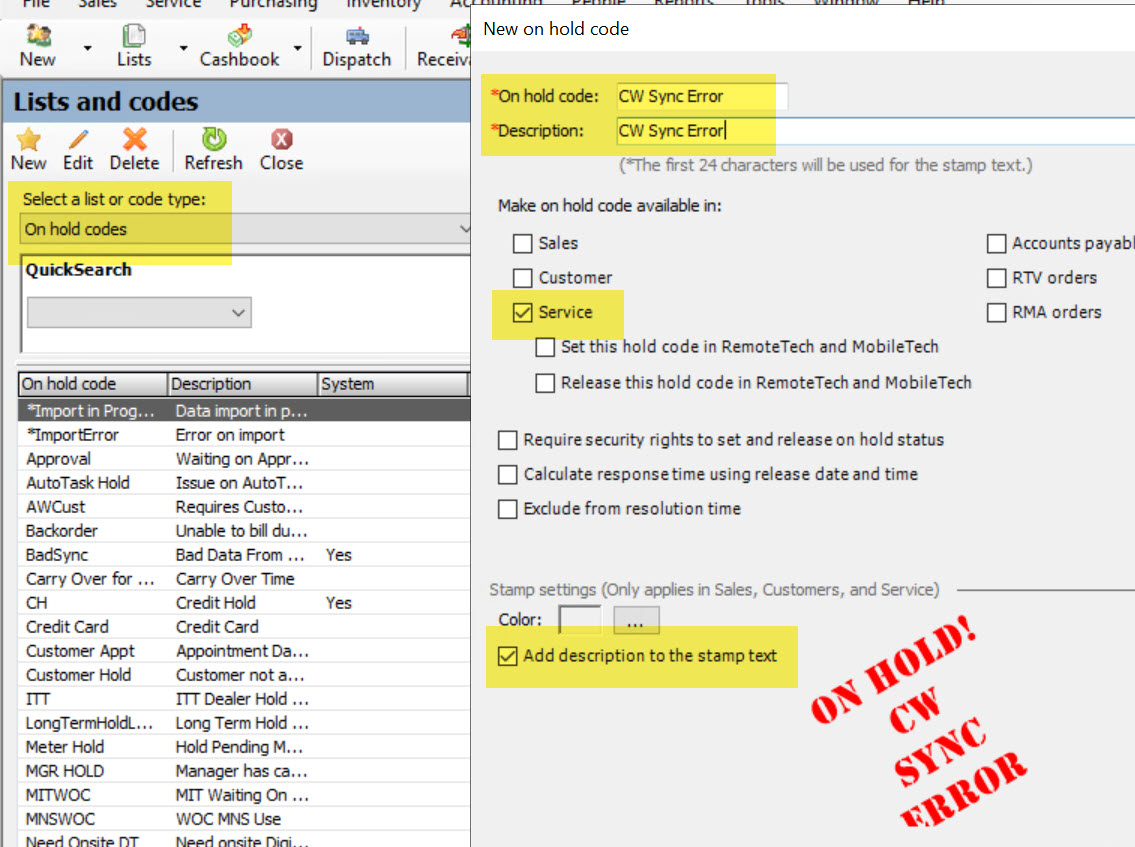Check the Customer checkbox

(x=523, y=278)
